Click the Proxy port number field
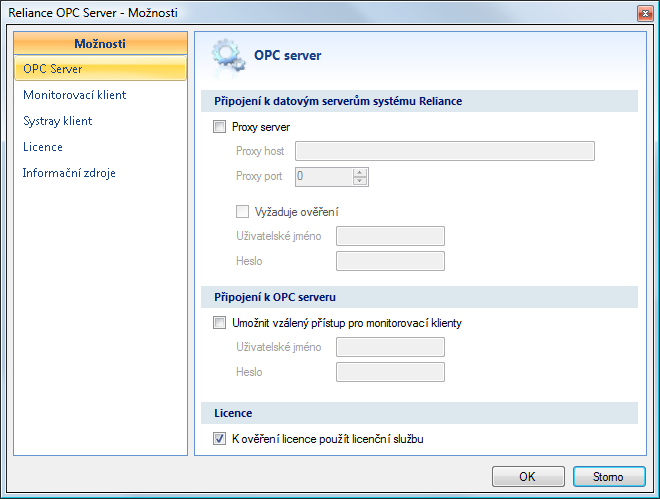The width and height of the screenshot is (660, 499). [x=324, y=177]
